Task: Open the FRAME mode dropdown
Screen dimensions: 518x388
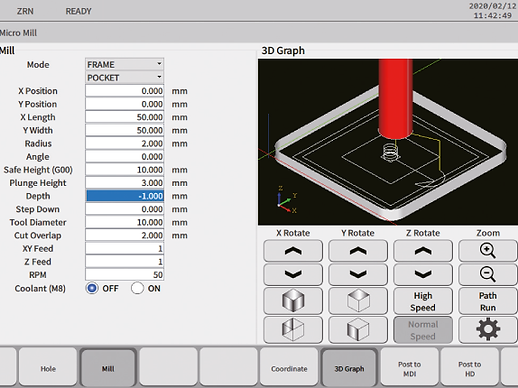Action: pyautogui.click(x=124, y=64)
